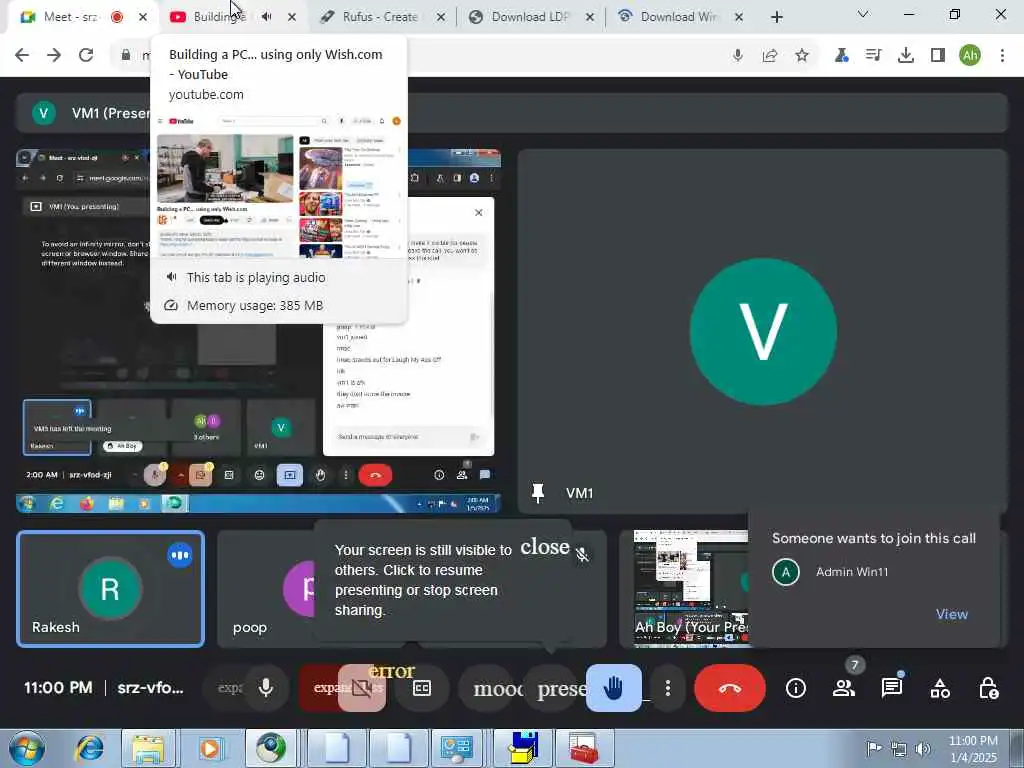Open host controls lock icon
This screenshot has width=1024, height=768.
point(988,688)
